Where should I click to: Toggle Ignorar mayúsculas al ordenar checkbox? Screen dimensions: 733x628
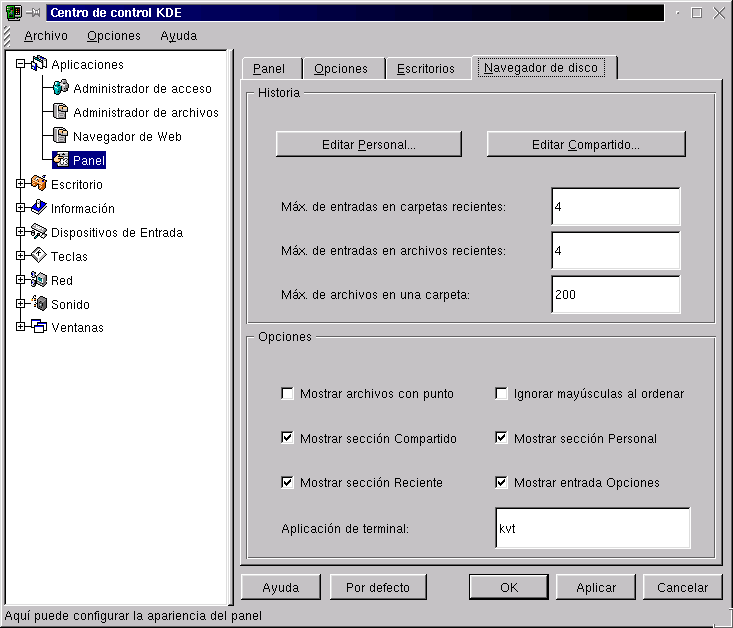point(502,394)
